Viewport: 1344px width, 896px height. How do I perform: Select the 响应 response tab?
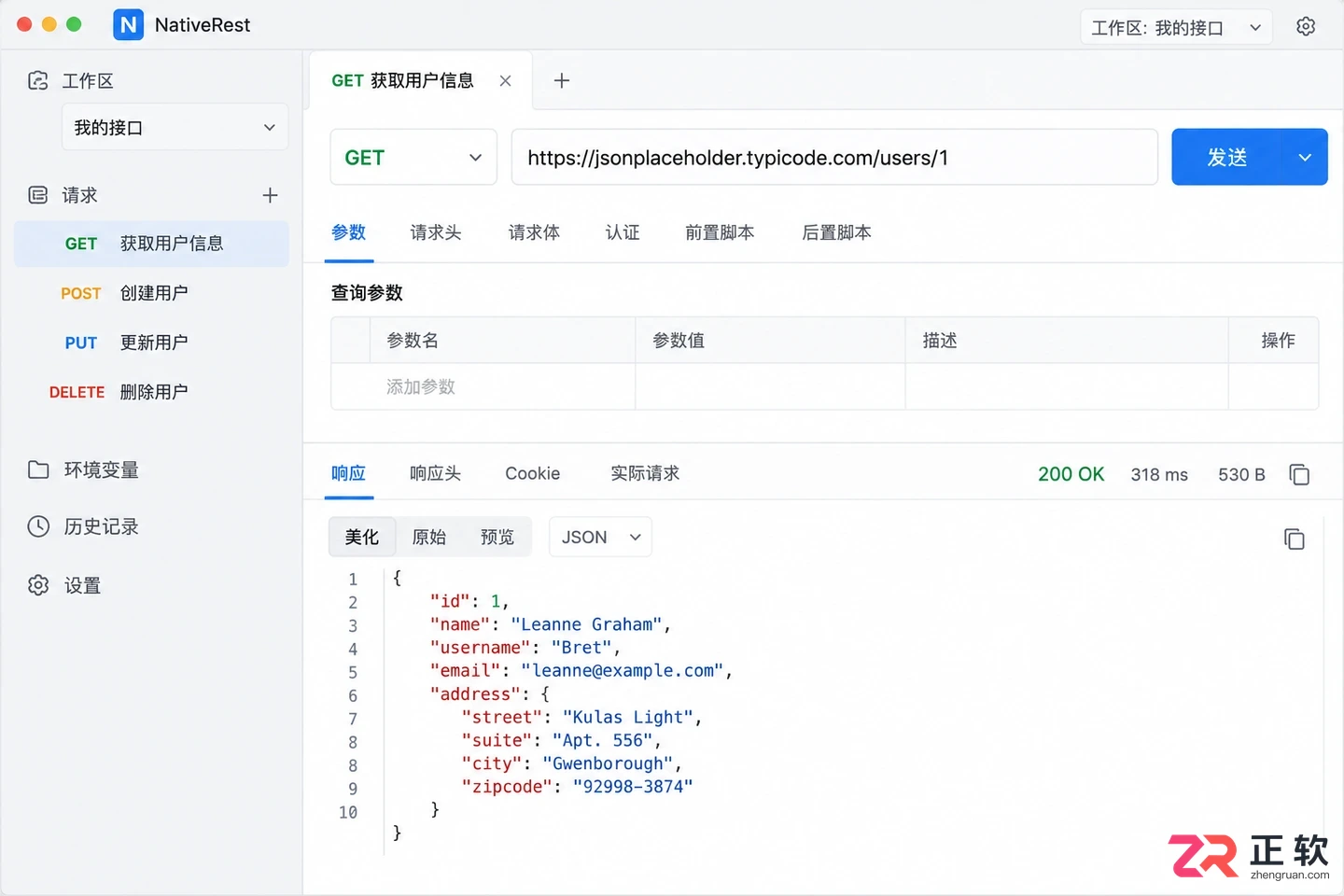coord(349,473)
